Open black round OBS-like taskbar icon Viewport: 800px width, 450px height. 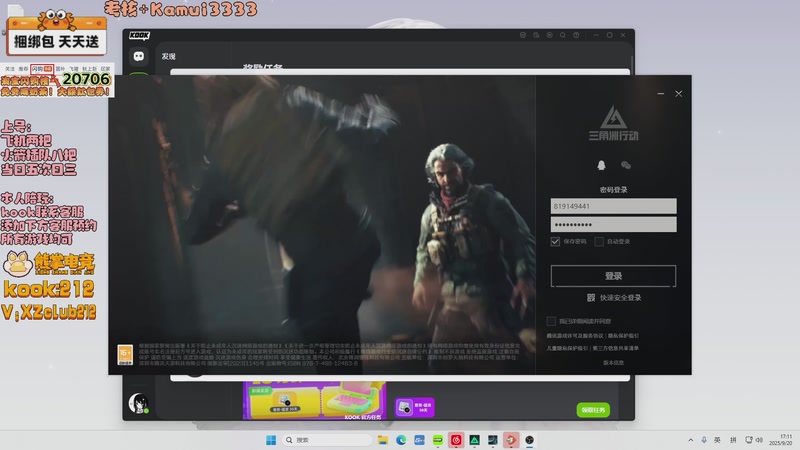coord(530,440)
